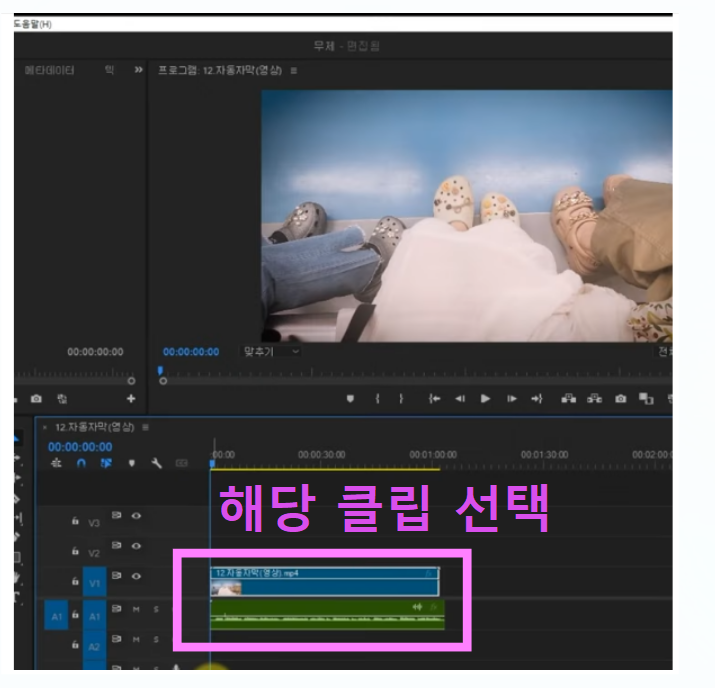This screenshot has height=688, width=715.
Task: Click the overwrite icon beside source camera
Action: pyautogui.click(x=62, y=399)
